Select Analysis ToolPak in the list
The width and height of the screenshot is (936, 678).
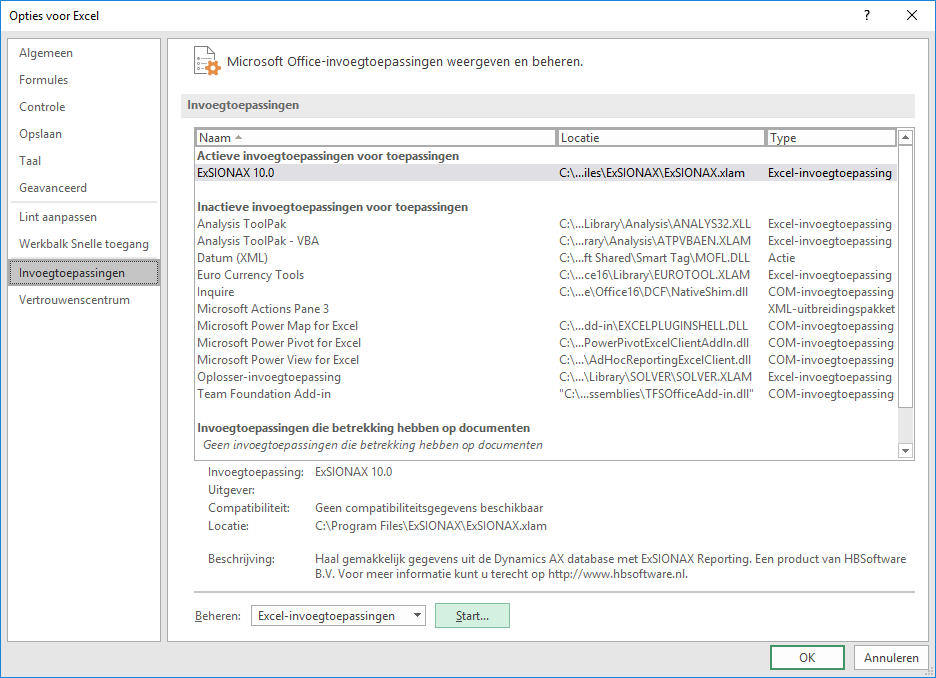click(x=546, y=224)
